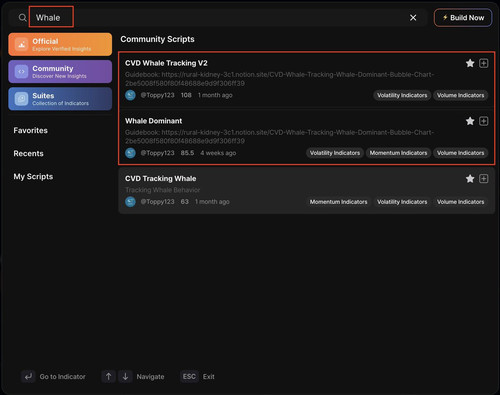Click Momentum Indicators tag on CVD Tracking Whale

coord(338,202)
